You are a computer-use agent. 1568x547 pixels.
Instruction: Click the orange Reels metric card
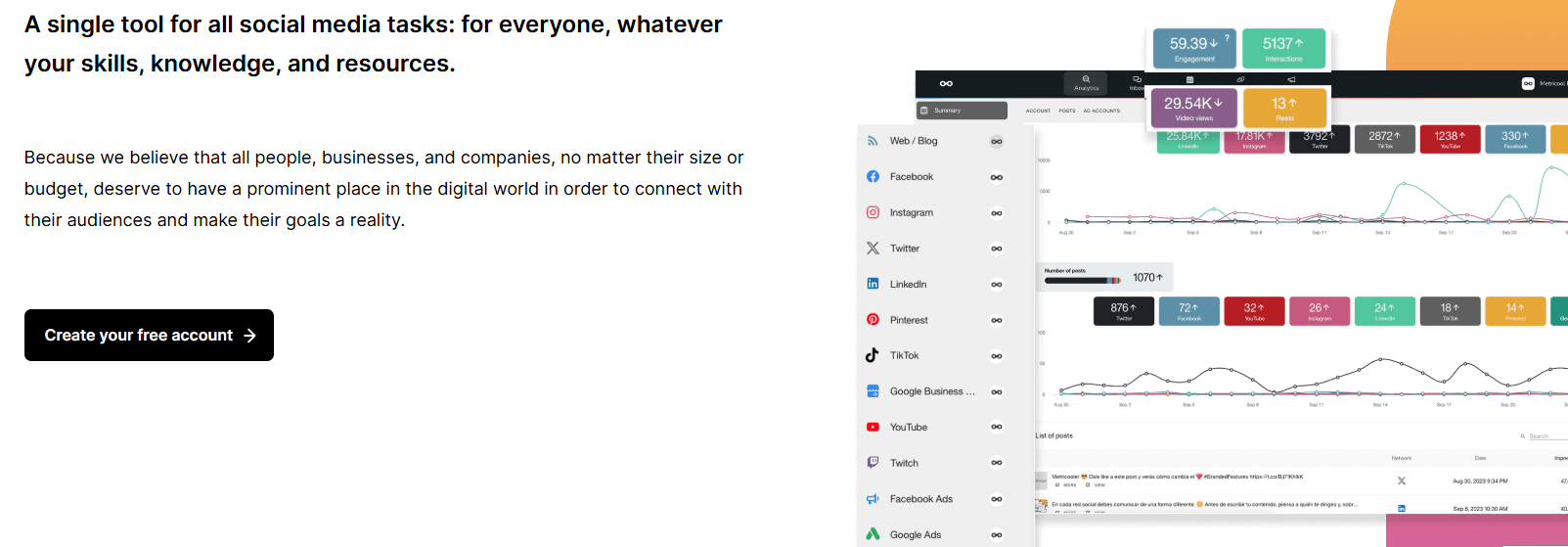[1284, 108]
